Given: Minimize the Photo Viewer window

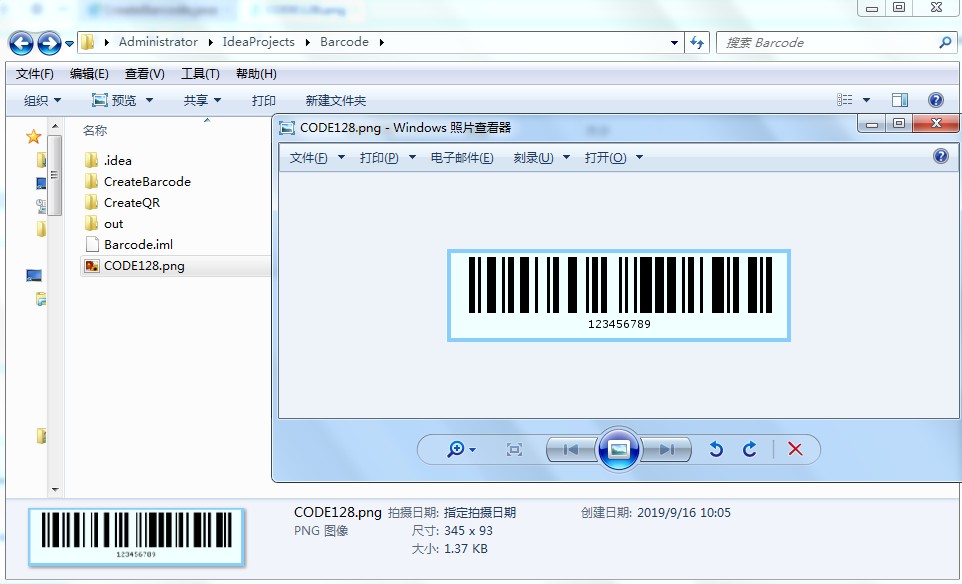Looking at the screenshot, I should click(x=872, y=123).
